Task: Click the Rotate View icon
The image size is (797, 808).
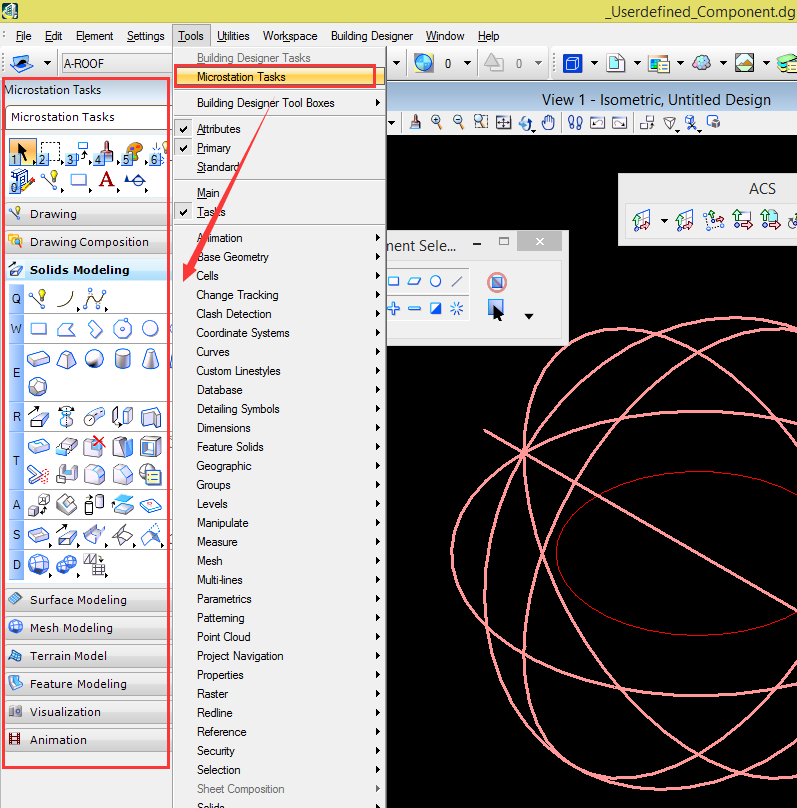Action: coord(526,123)
